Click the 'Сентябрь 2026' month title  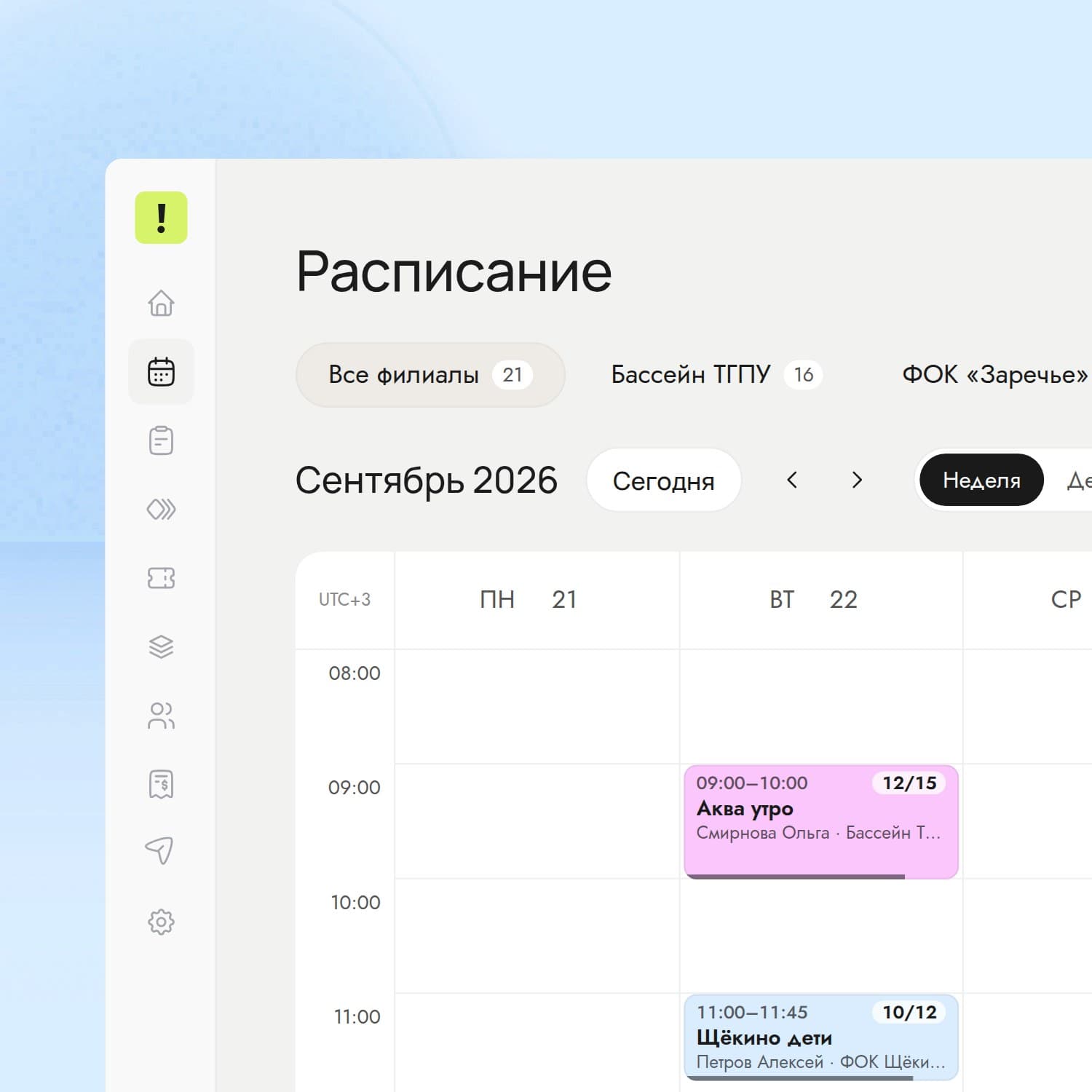(x=427, y=480)
